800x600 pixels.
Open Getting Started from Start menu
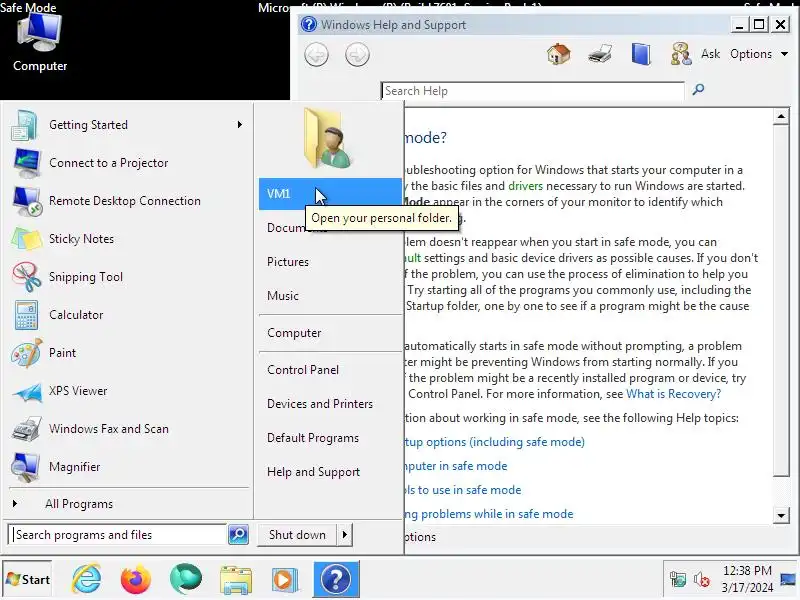127,125
